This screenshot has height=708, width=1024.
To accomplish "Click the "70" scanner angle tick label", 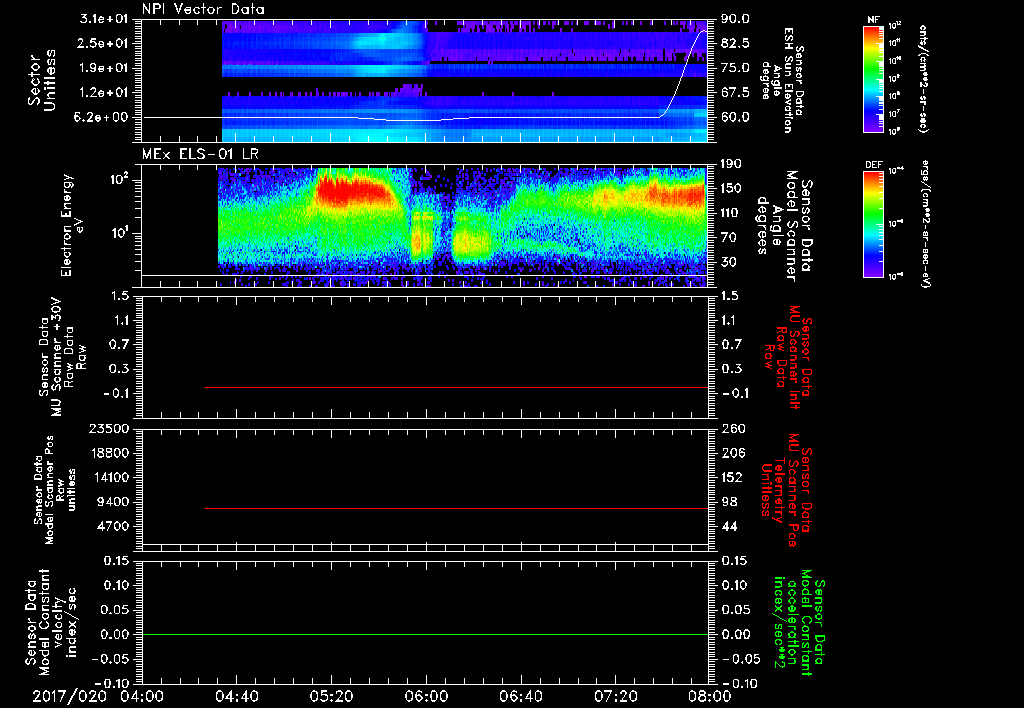I will click(x=729, y=238).
